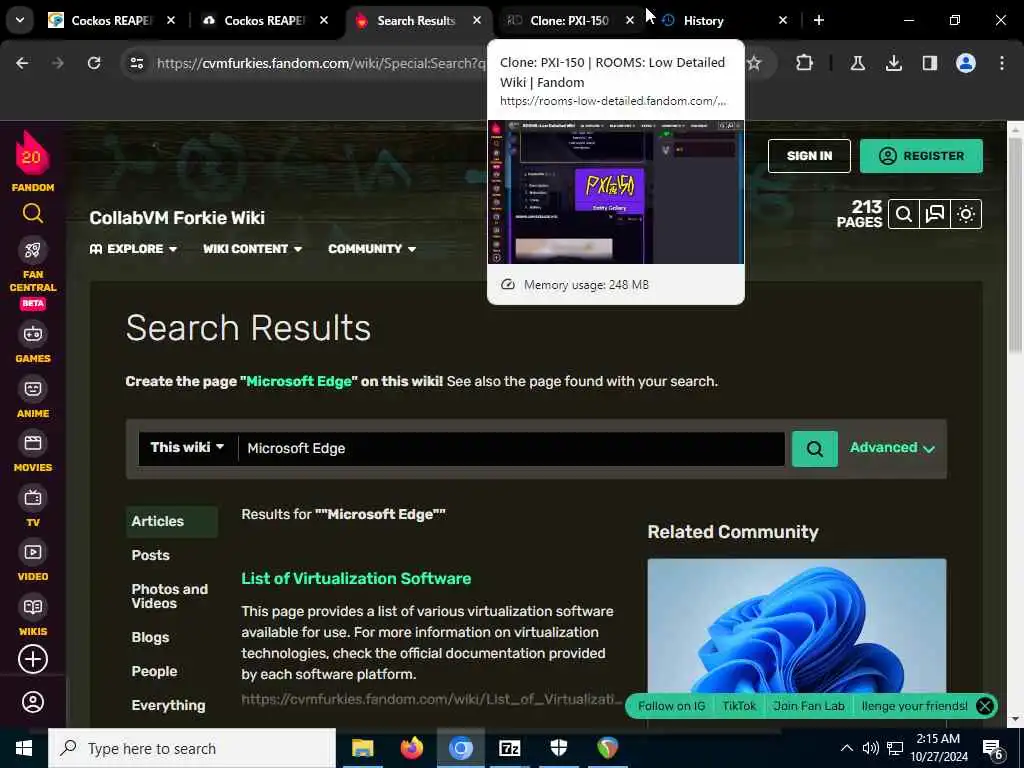This screenshot has height=768, width=1024.
Task: Dismiss the green social banner
Action: [985, 706]
